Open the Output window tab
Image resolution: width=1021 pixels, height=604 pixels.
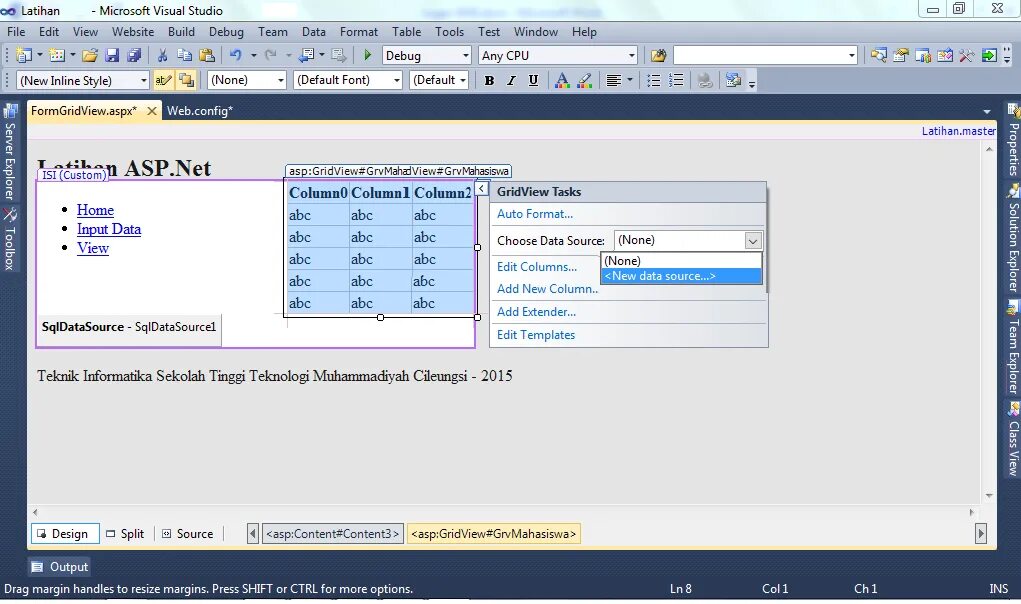click(x=59, y=567)
